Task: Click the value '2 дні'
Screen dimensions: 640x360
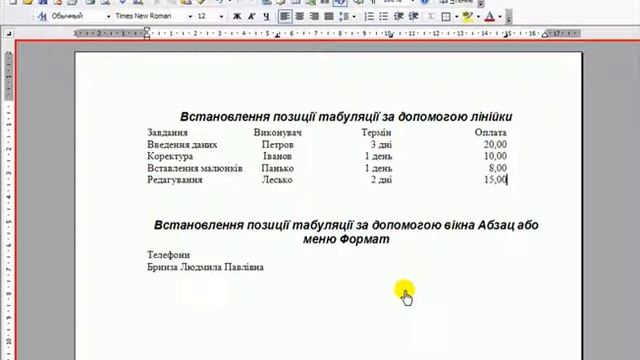Action: [382, 180]
